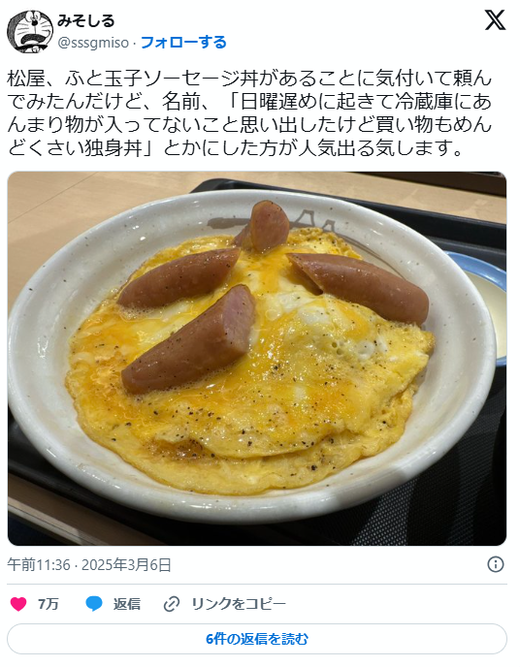This screenshot has height=667, width=520.
Task: Click the chain link copy icon
Action: [x=171, y=604]
